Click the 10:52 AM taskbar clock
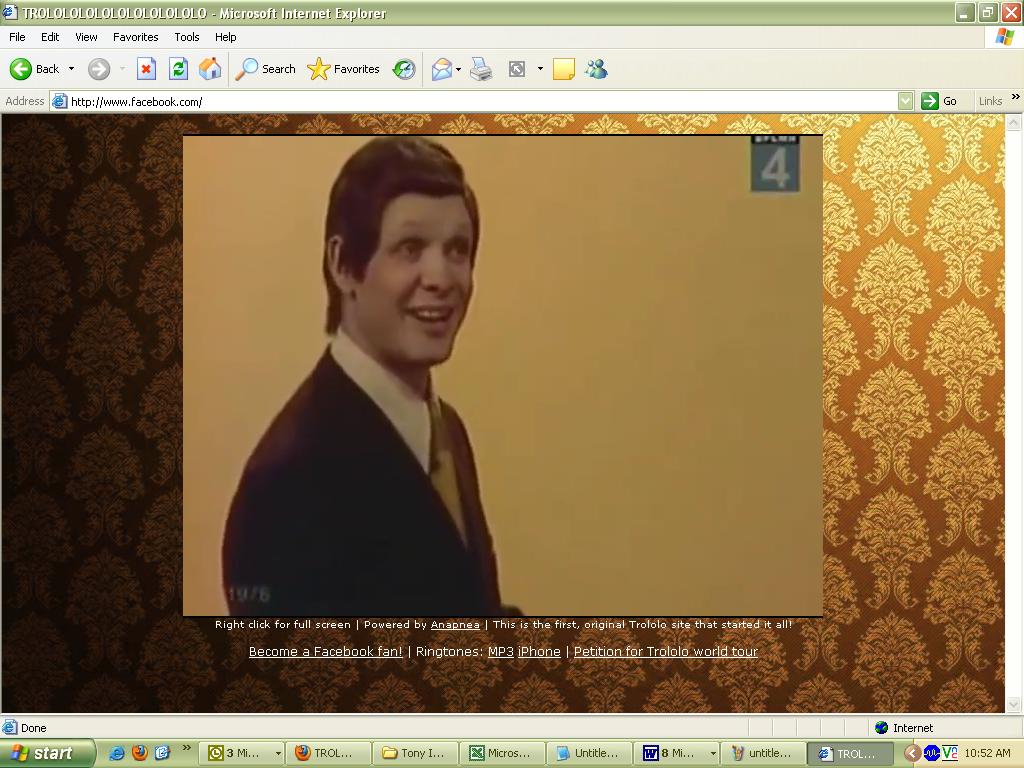This screenshot has width=1024, height=768. point(987,753)
